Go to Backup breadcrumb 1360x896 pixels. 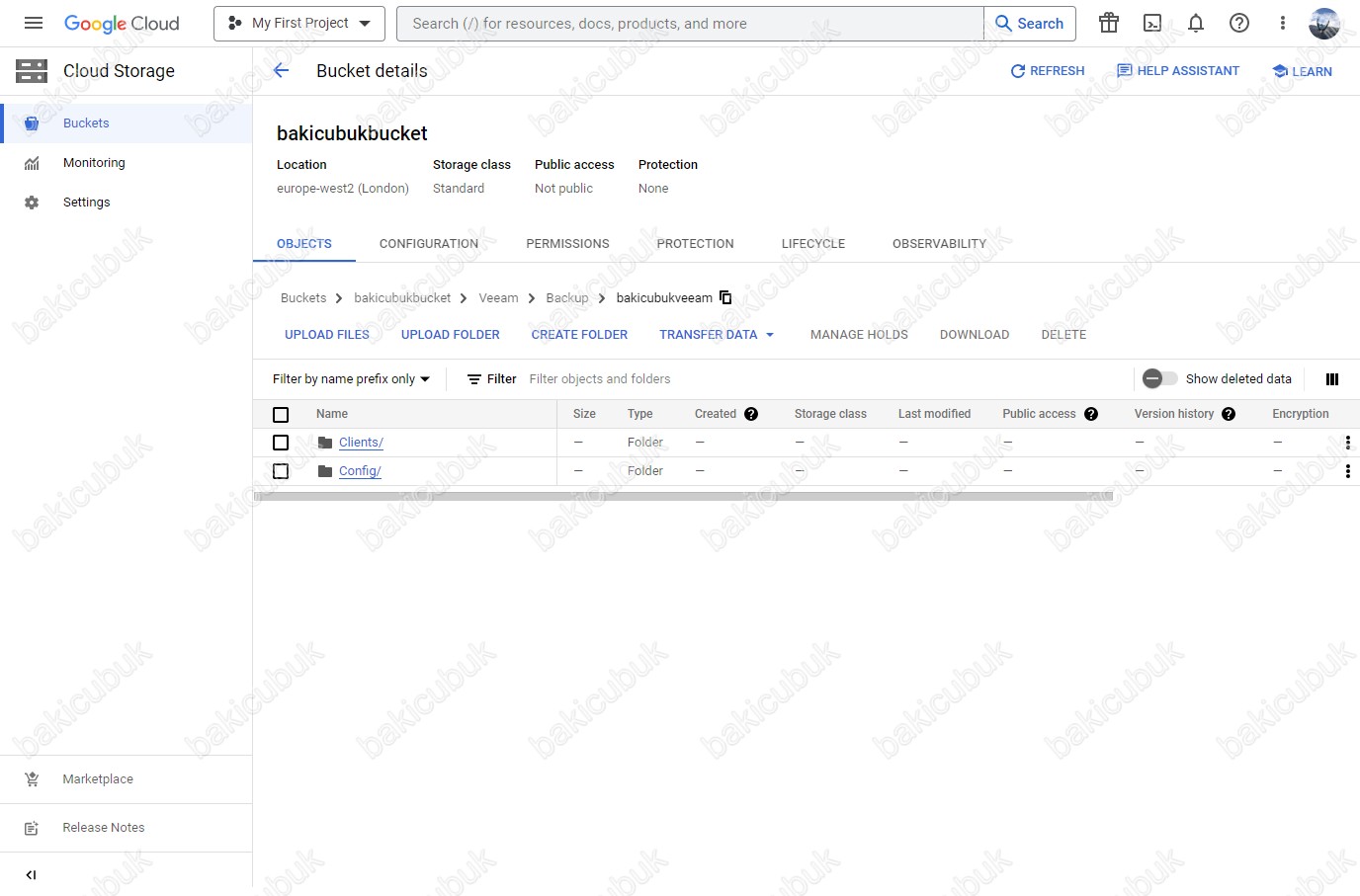pos(566,297)
